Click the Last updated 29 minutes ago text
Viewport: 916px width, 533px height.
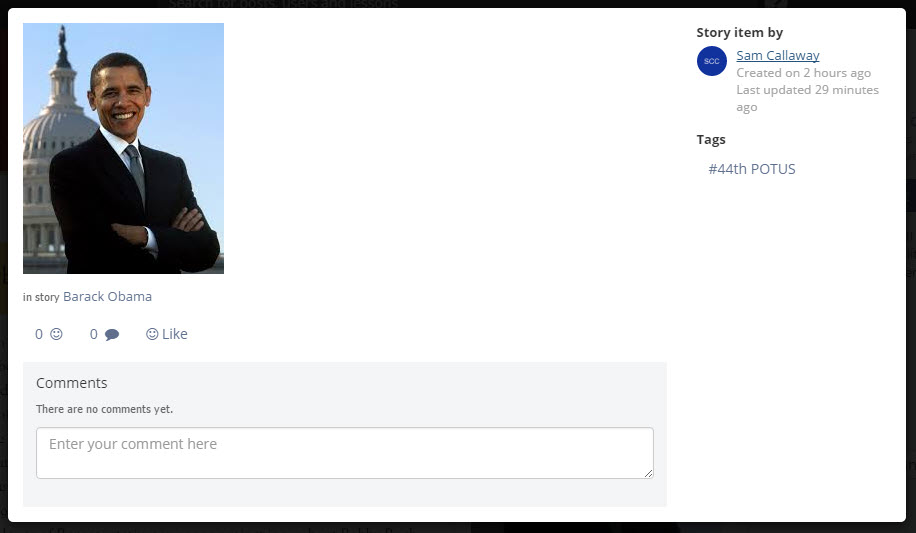pyautogui.click(x=807, y=98)
